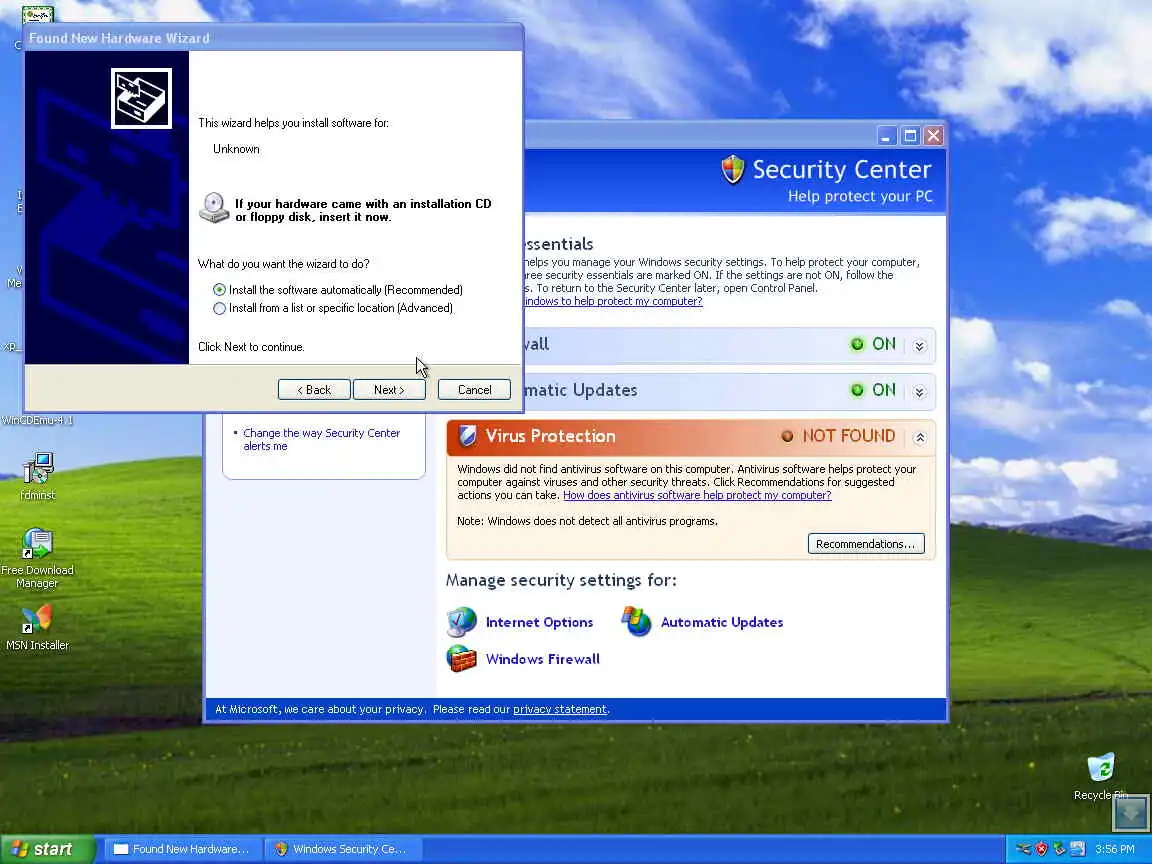Click Firewall ON status indicator

coord(873,344)
